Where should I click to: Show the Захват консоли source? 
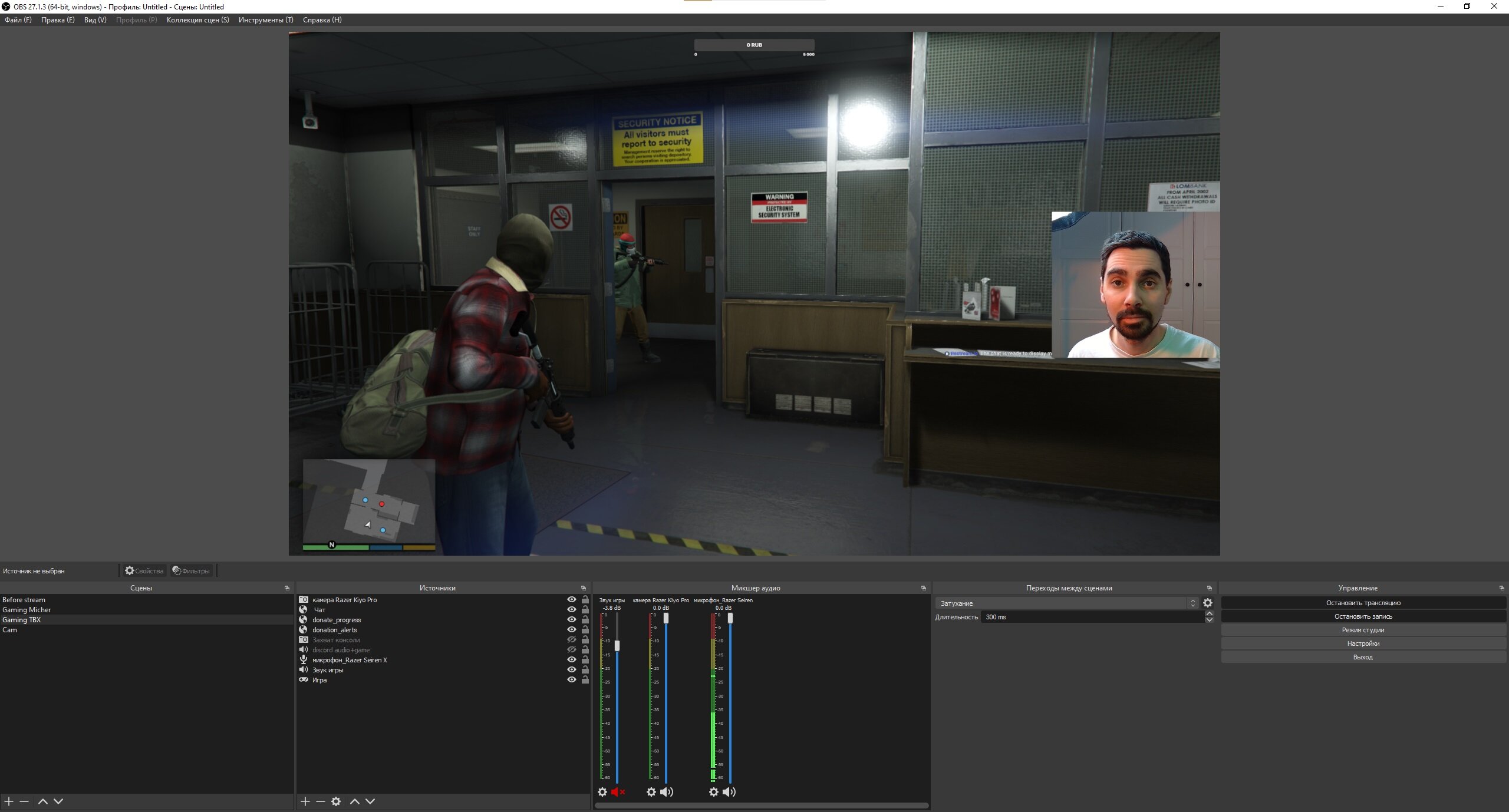[571, 640]
